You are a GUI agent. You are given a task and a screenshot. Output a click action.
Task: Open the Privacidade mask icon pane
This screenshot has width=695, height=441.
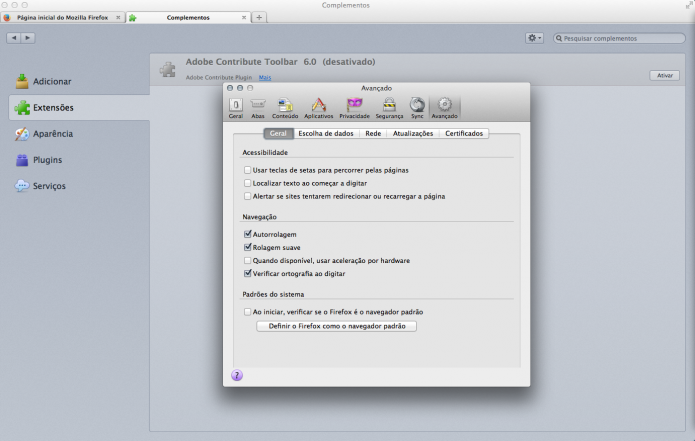pos(354,108)
